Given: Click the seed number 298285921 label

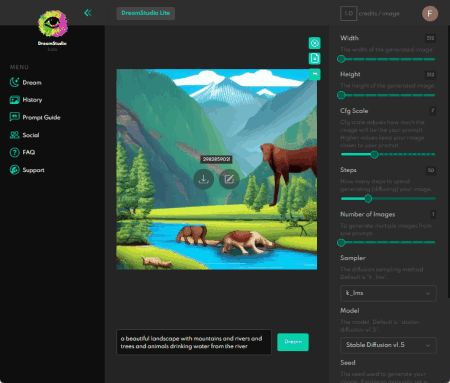Looking at the screenshot, I should (216, 159).
